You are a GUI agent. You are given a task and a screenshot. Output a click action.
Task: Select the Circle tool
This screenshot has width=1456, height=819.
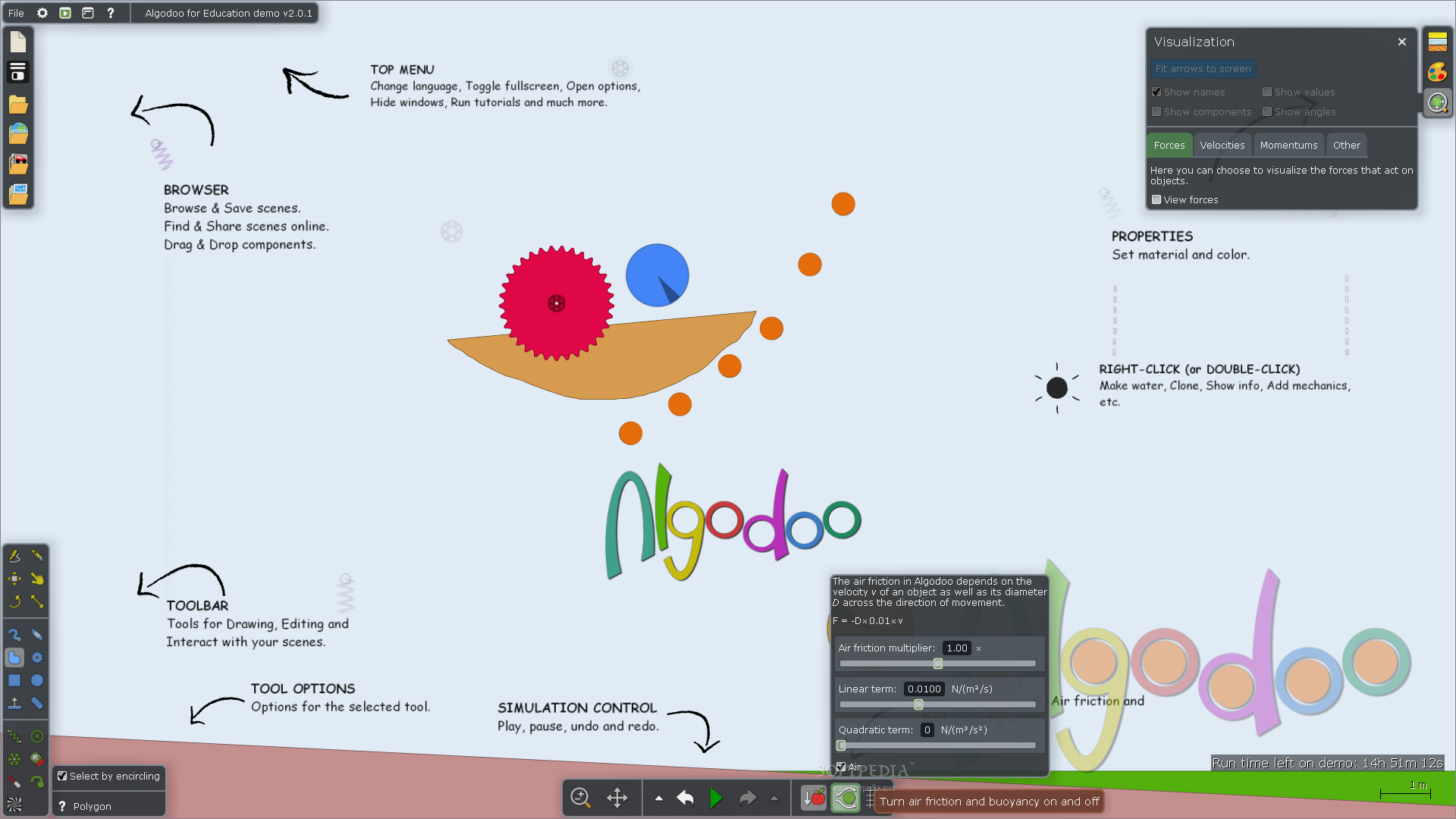click(x=37, y=680)
